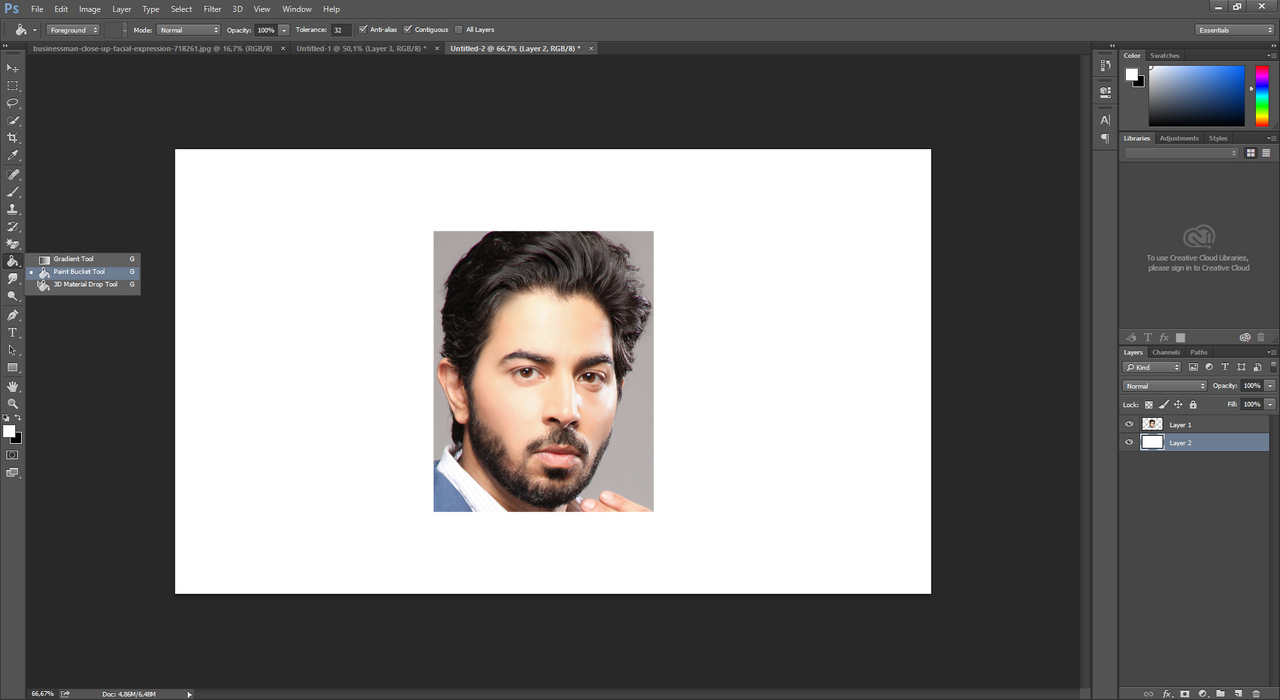Pick the Eyedropper tool
Screen dimensions: 1280x700
(x=13, y=156)
